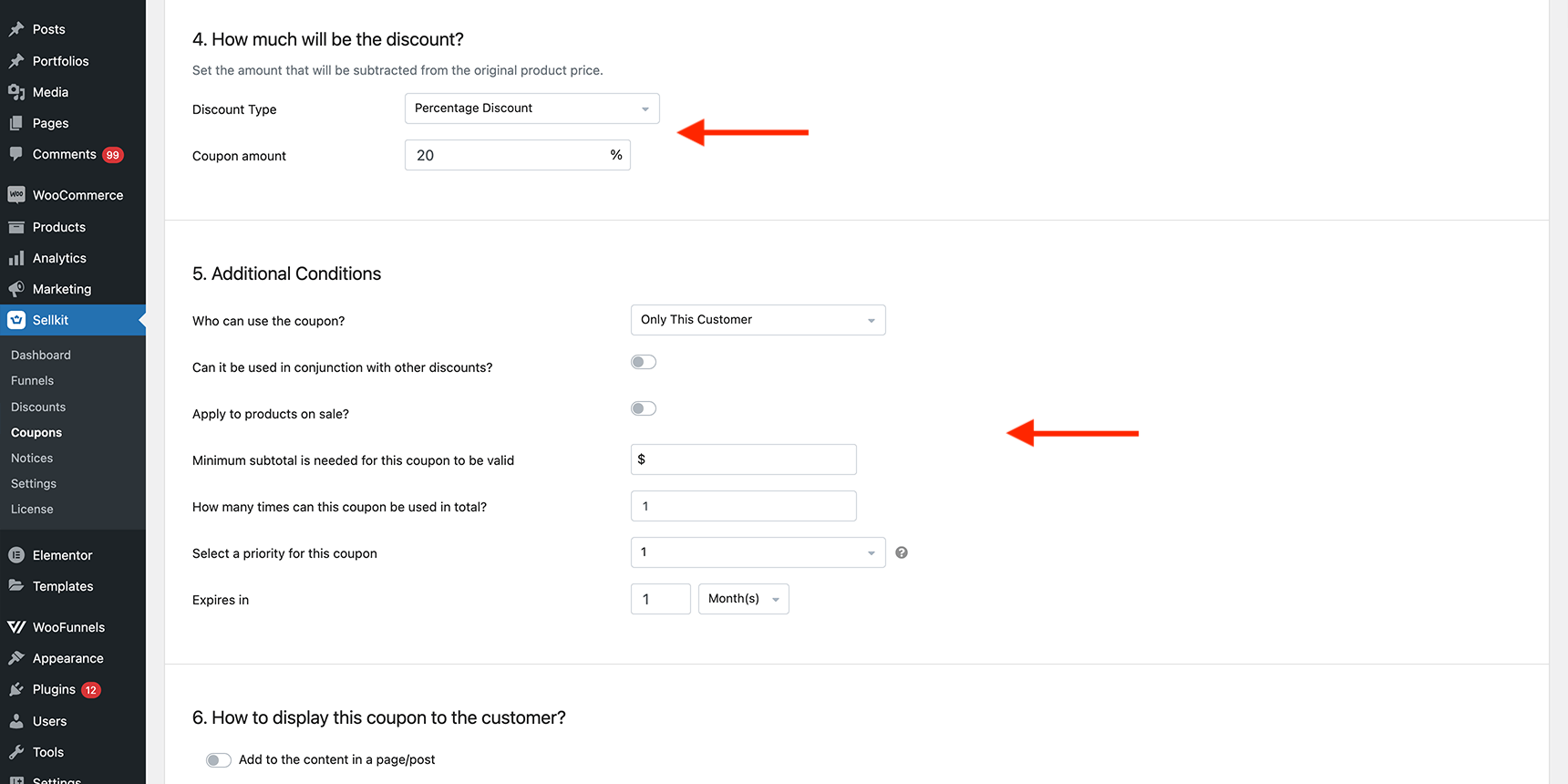Viewport: 1568px width, 784px height.
Task: Click the minimum subtotal input field
Action: pos(744,459)
